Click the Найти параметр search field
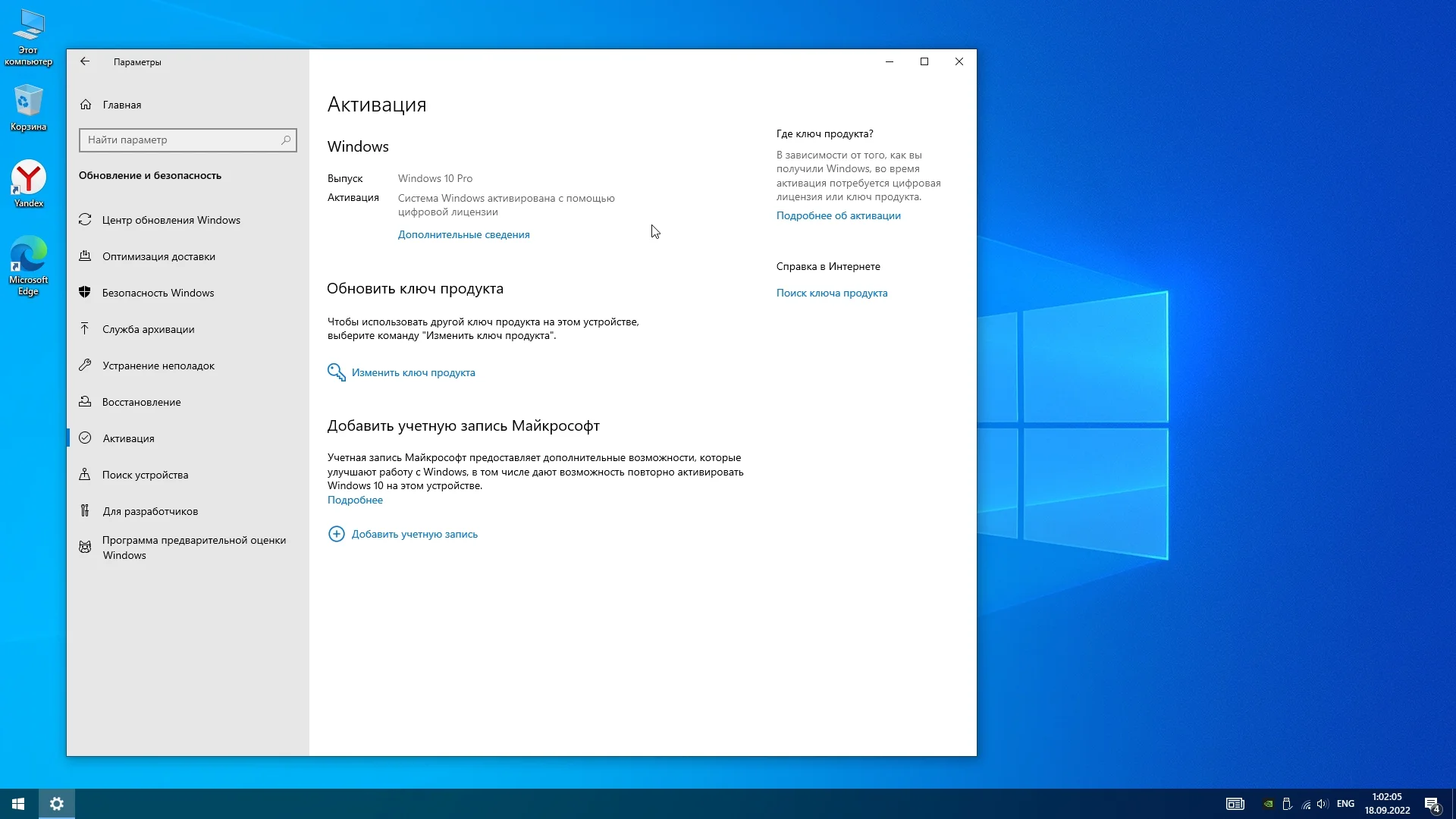 [182, 140]
